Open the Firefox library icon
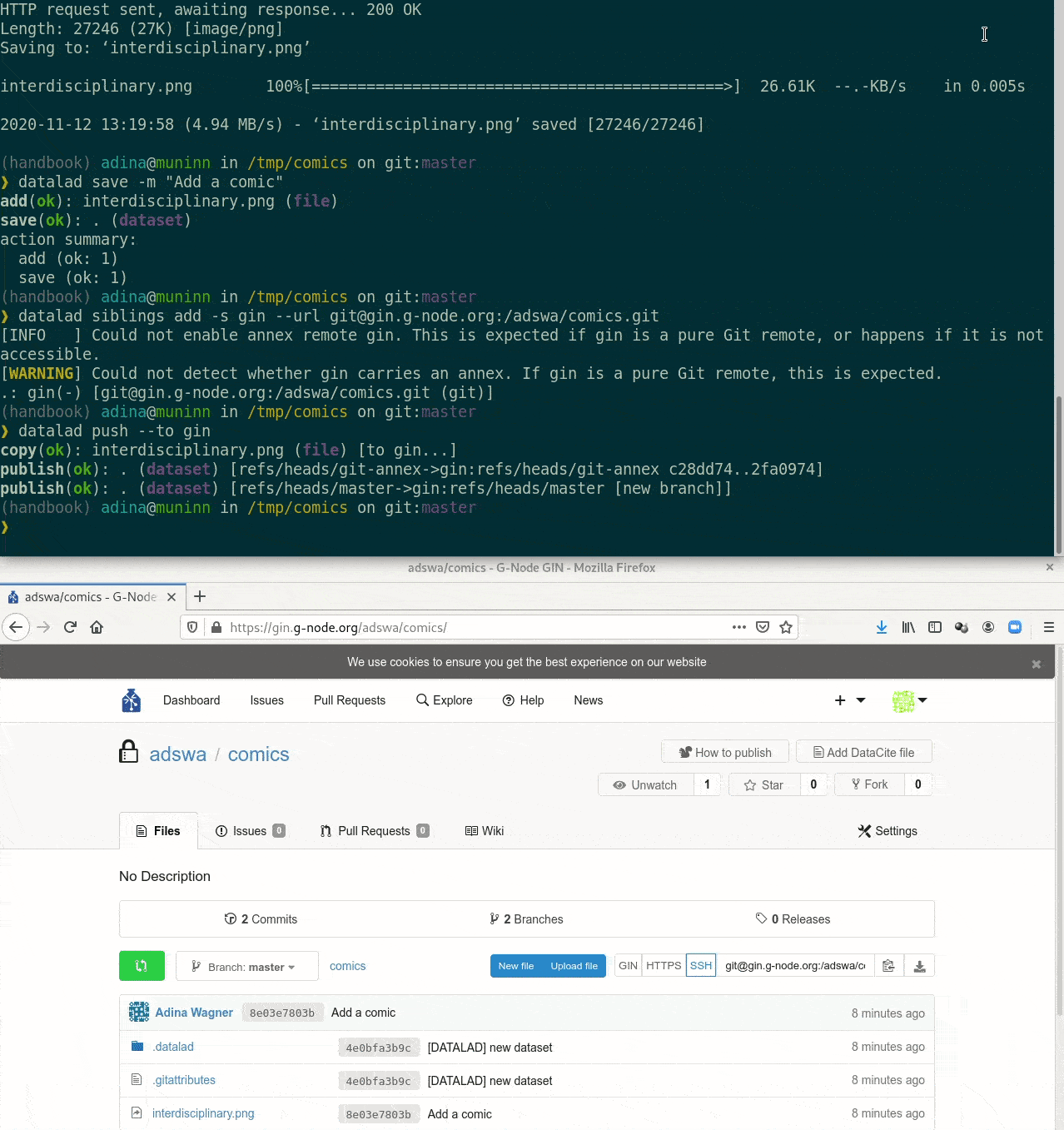 coord(907,627)
